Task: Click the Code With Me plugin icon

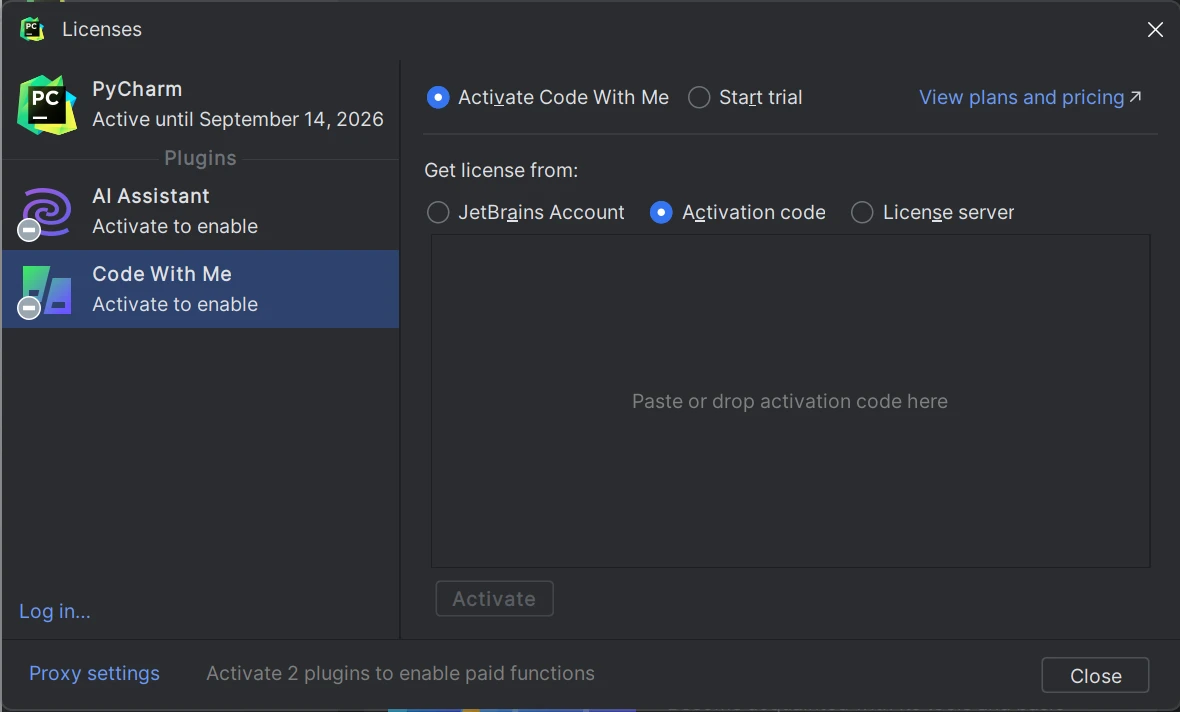Action: coord(47,290)
